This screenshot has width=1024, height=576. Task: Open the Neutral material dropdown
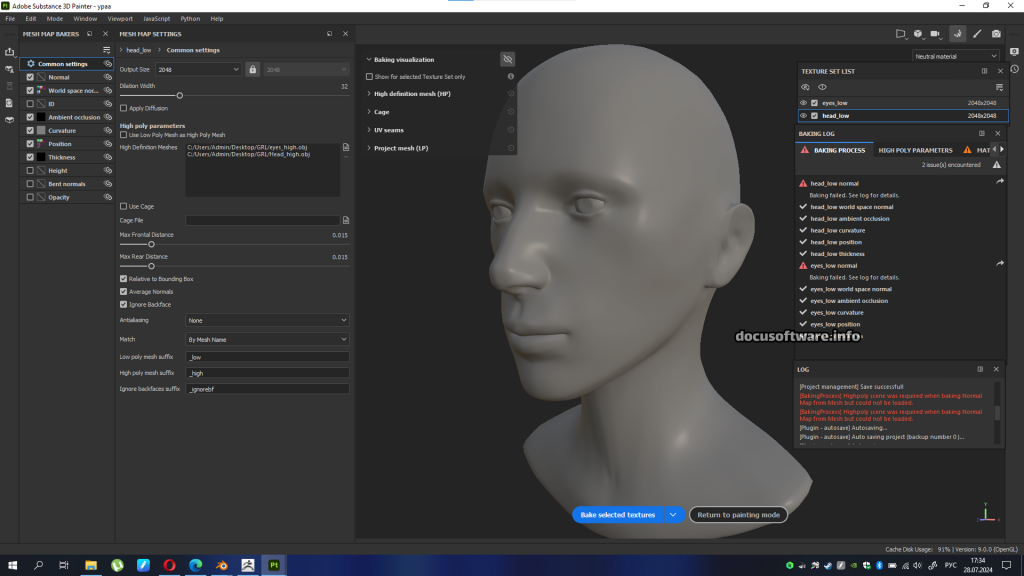click(x=955, y=56)
